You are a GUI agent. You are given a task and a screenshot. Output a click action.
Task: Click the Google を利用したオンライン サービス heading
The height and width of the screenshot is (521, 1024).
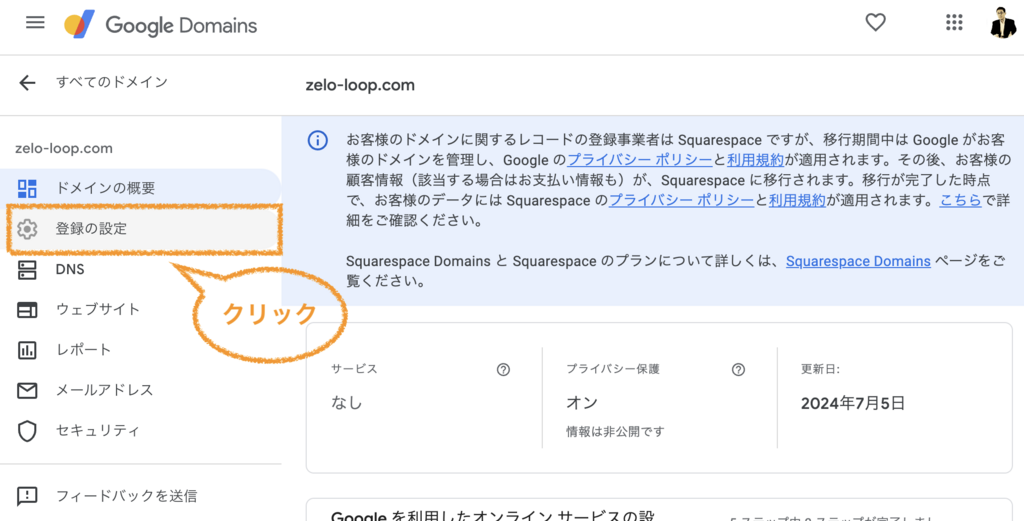point(492,516)
